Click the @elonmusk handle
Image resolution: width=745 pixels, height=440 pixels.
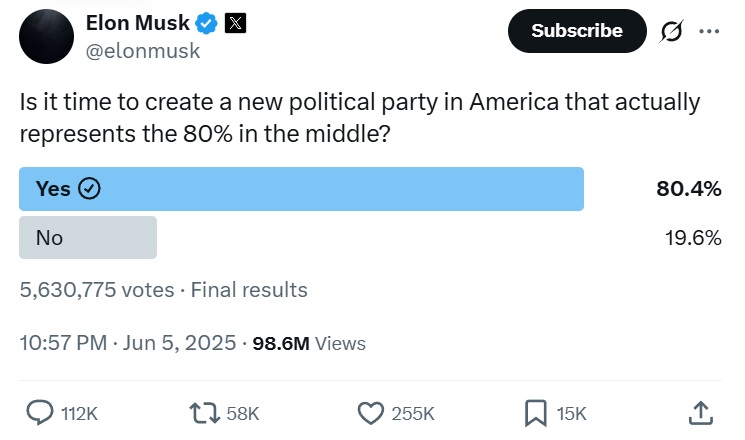click(143, 51)
